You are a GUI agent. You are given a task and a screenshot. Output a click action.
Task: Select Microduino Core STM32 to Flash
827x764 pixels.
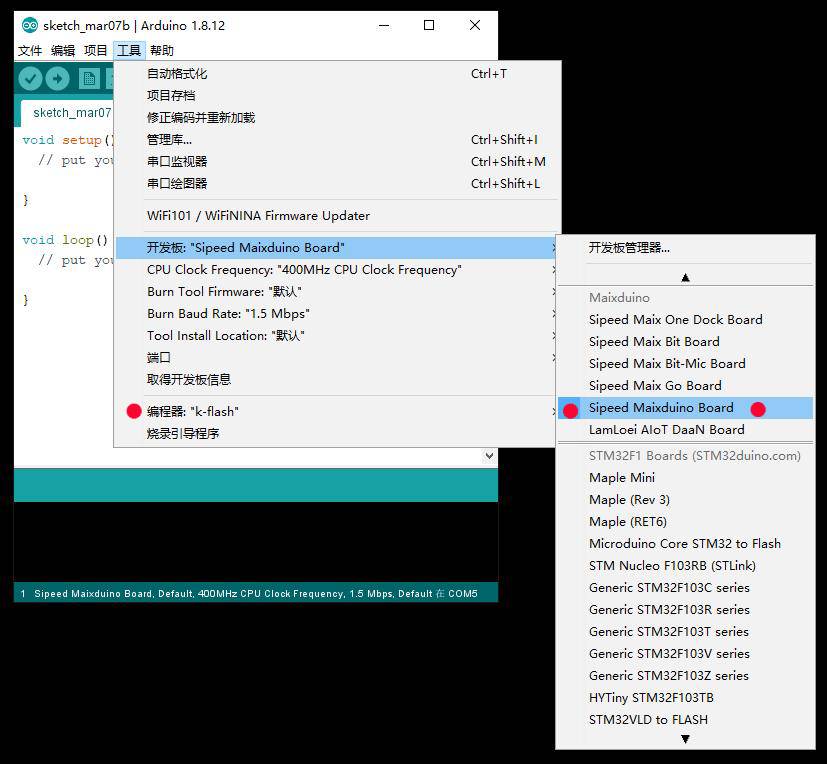[685, 544]
